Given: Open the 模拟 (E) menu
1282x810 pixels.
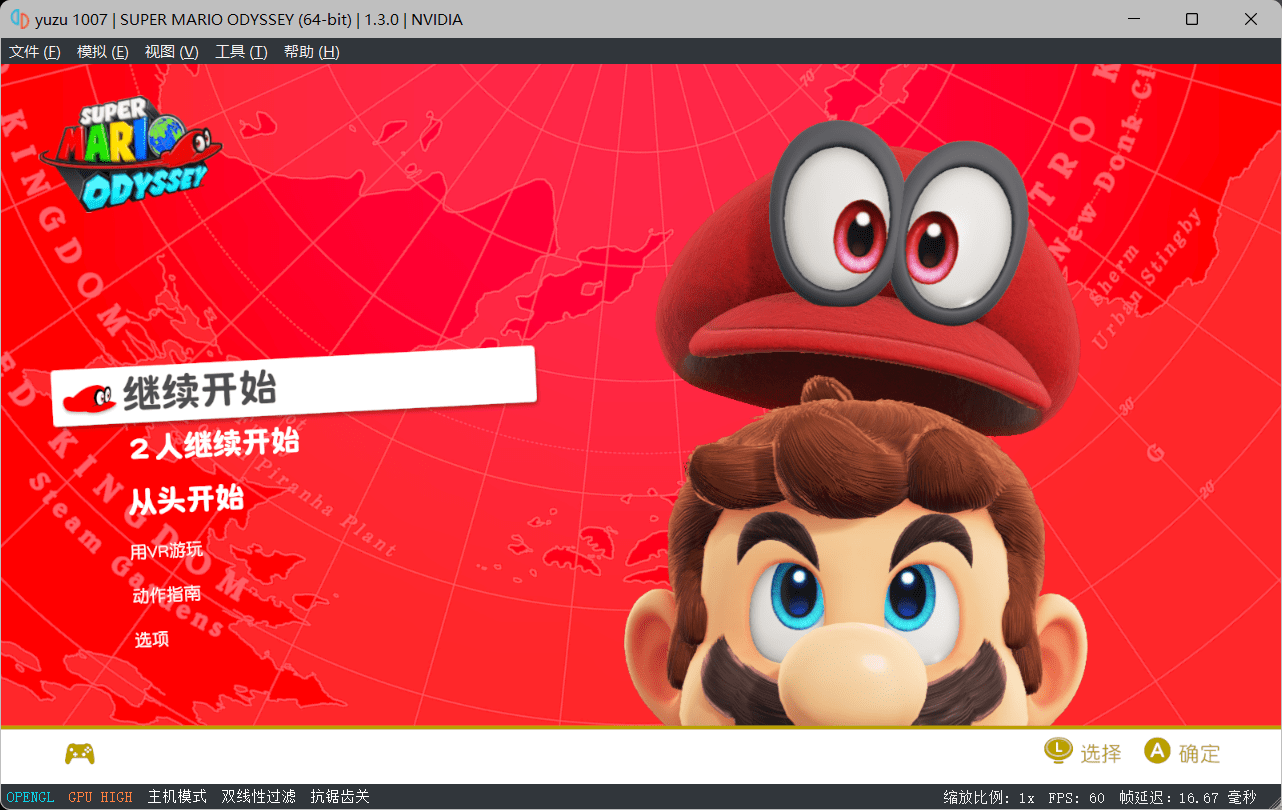Looking at the screenshot, I should click(x=103, y=52).
